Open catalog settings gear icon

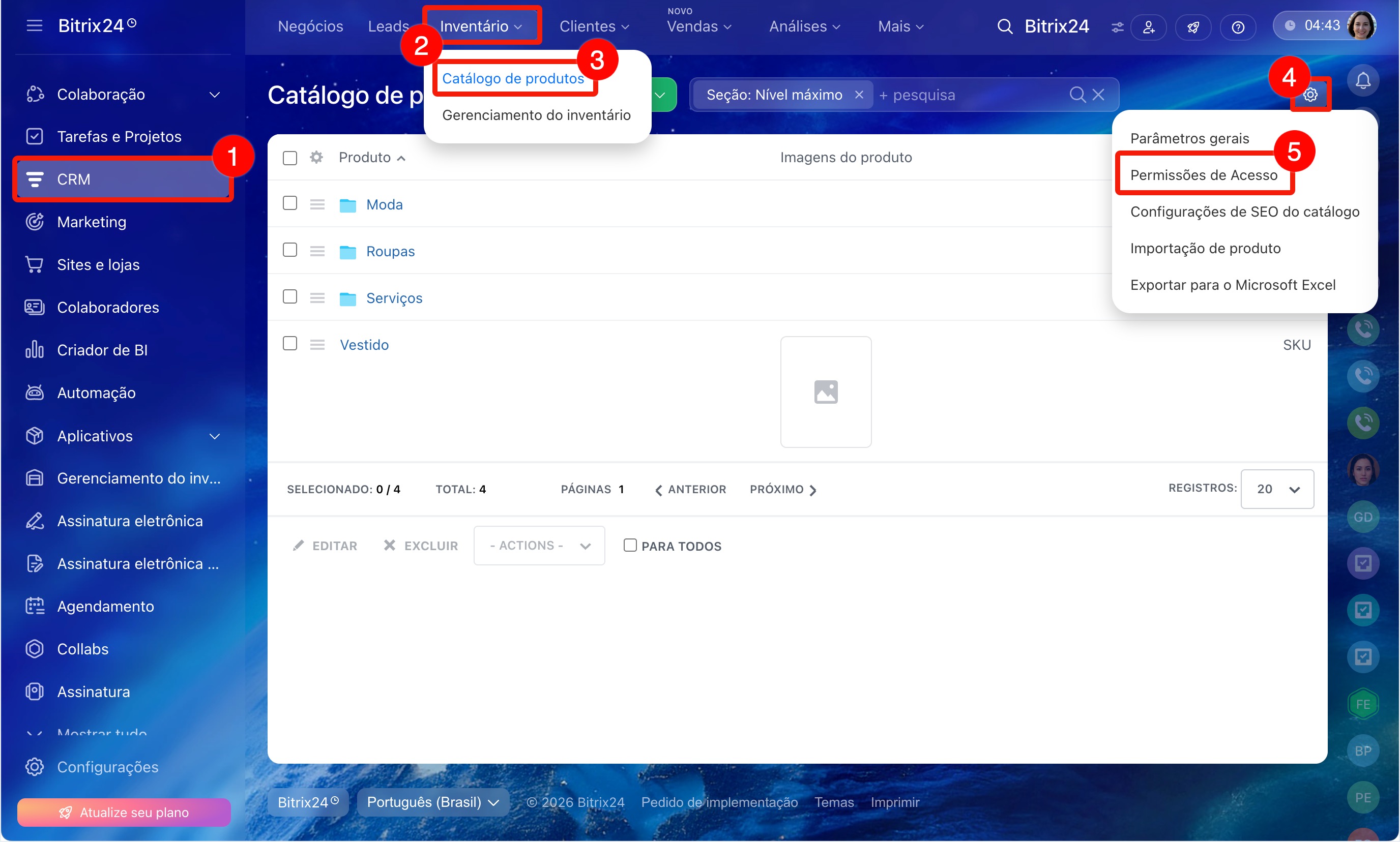(x=1310, y=95)
